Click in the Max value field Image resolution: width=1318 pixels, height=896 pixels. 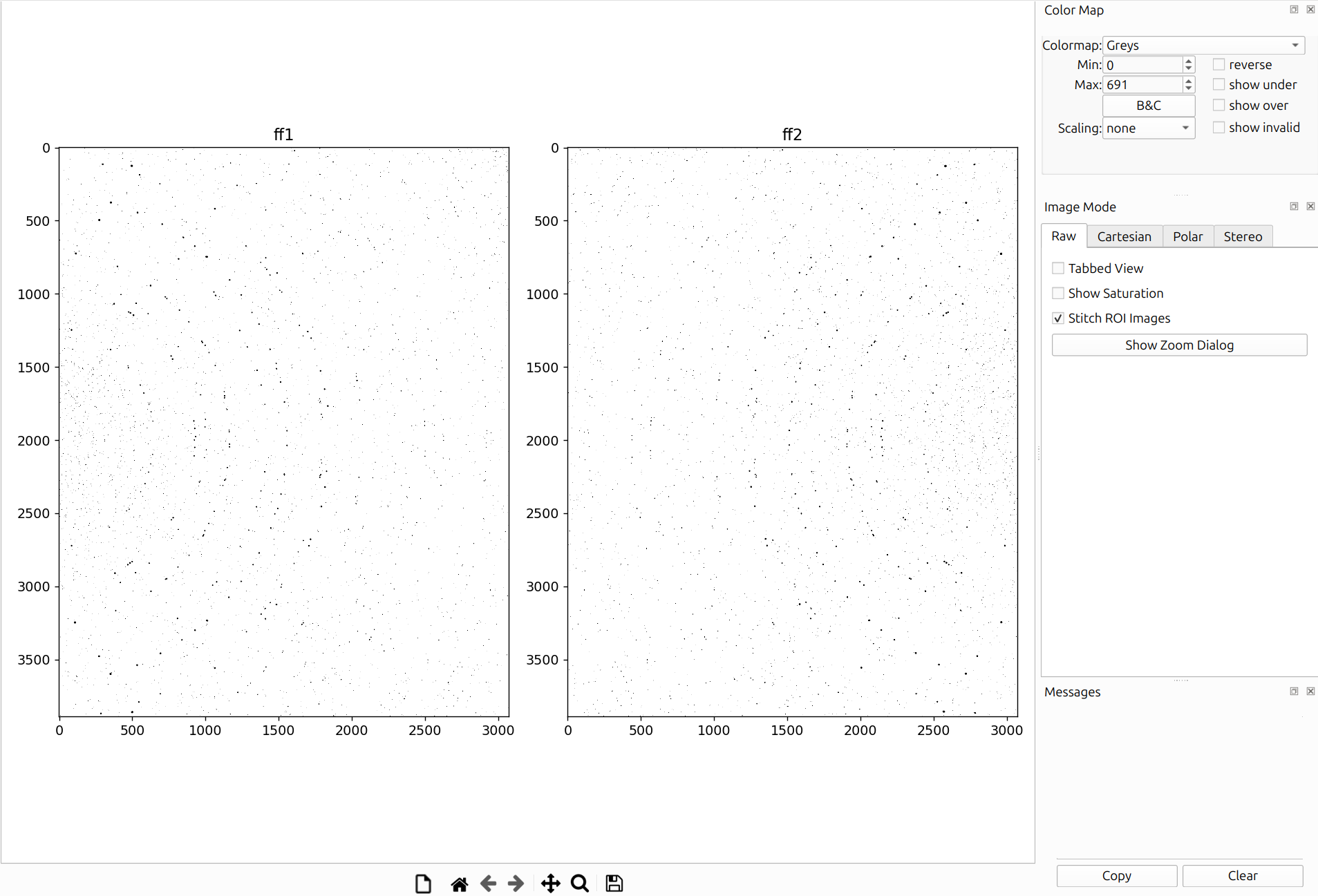point(1142,84)
